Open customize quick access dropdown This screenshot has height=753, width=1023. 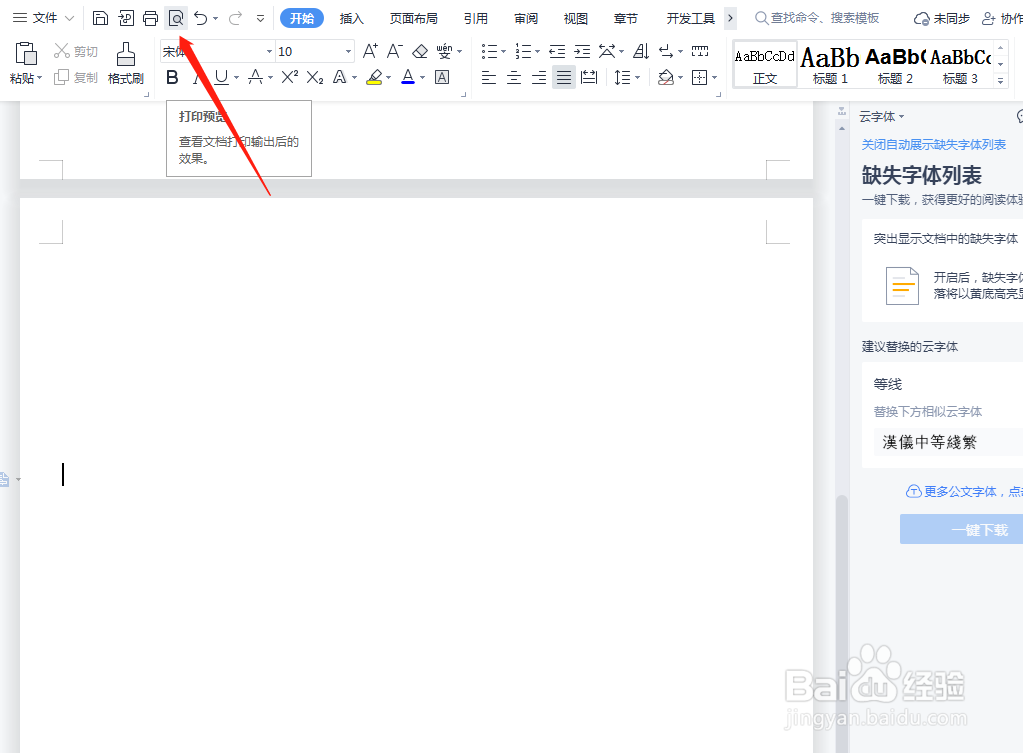pyautogui.click(x=260, y=18)
